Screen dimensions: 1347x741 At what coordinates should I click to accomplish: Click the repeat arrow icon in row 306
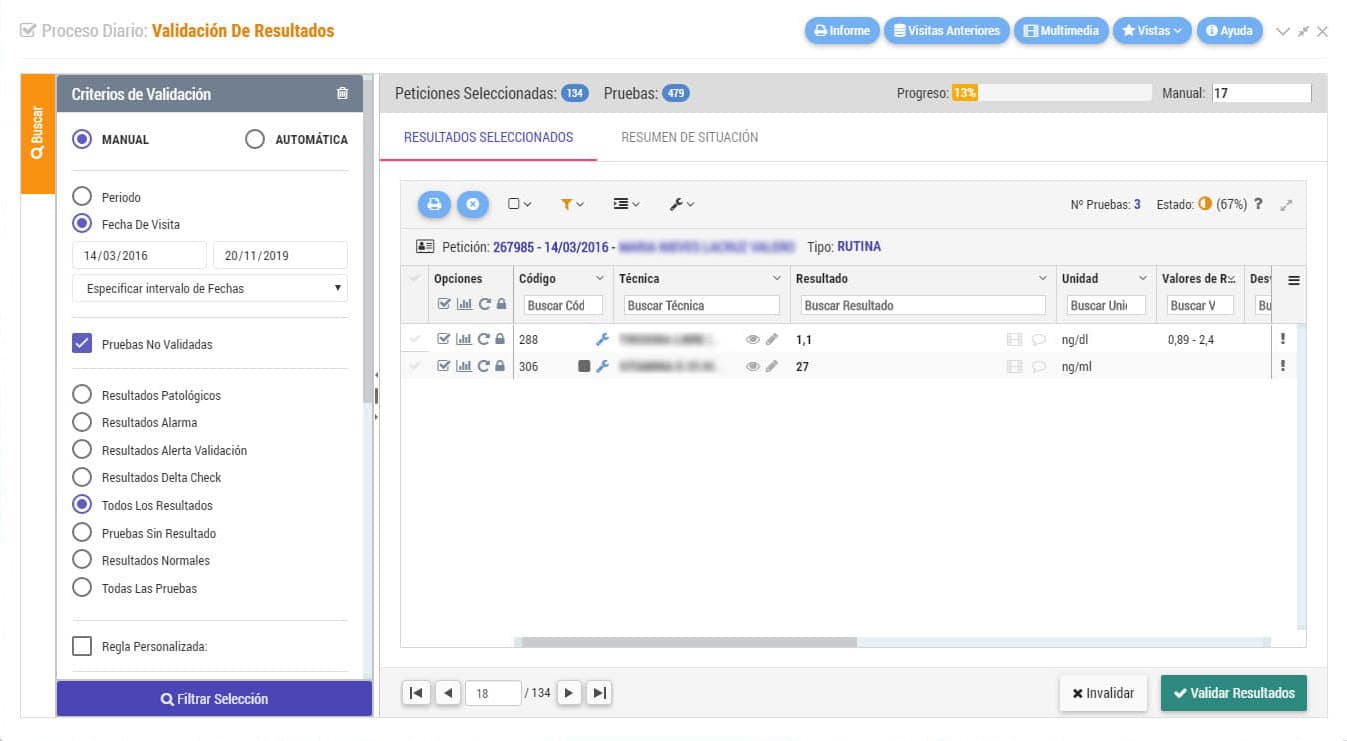(x=484, y=366)
